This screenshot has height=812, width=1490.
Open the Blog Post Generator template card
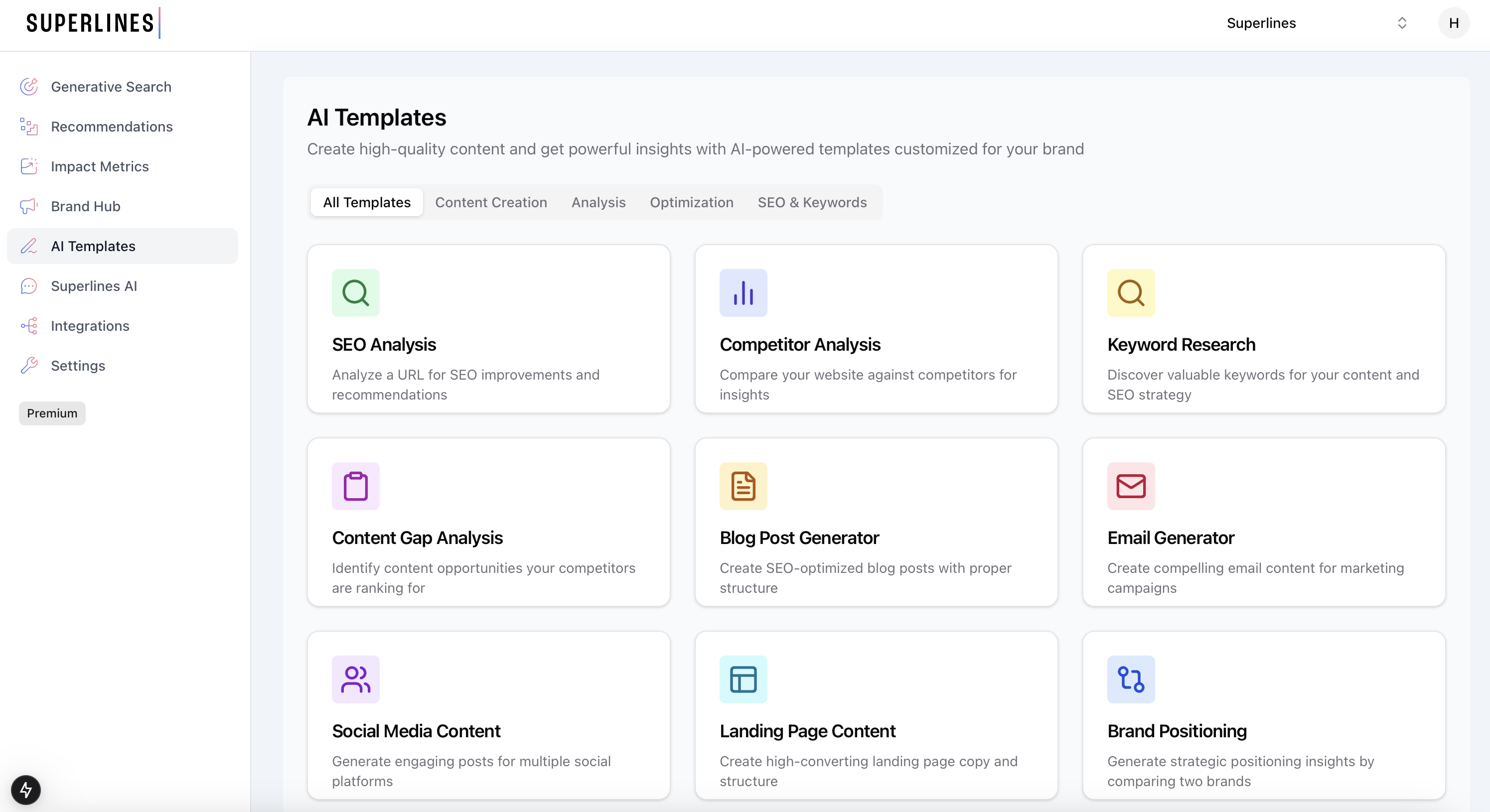pos(876,522)
